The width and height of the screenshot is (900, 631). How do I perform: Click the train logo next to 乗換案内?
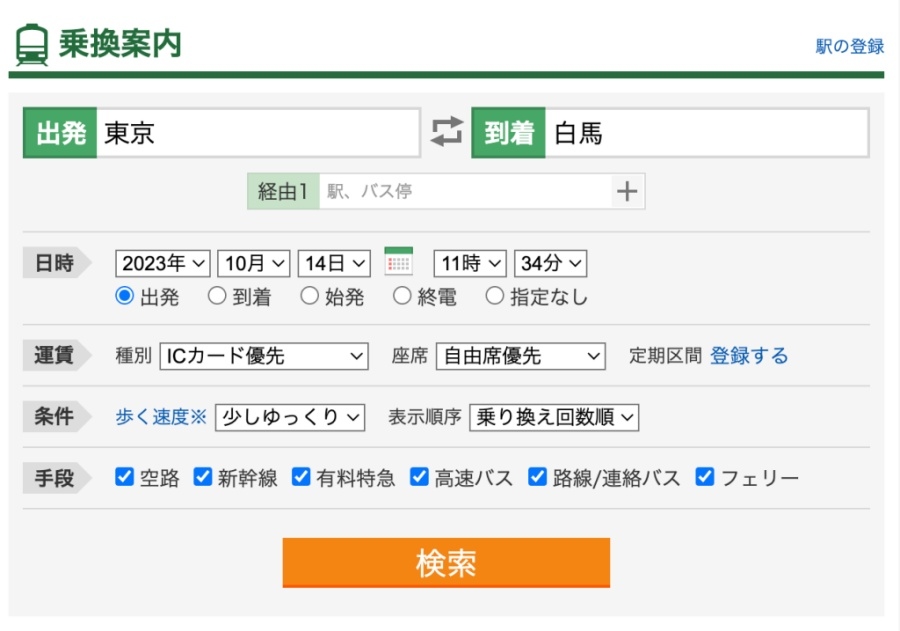pos(32,44)
